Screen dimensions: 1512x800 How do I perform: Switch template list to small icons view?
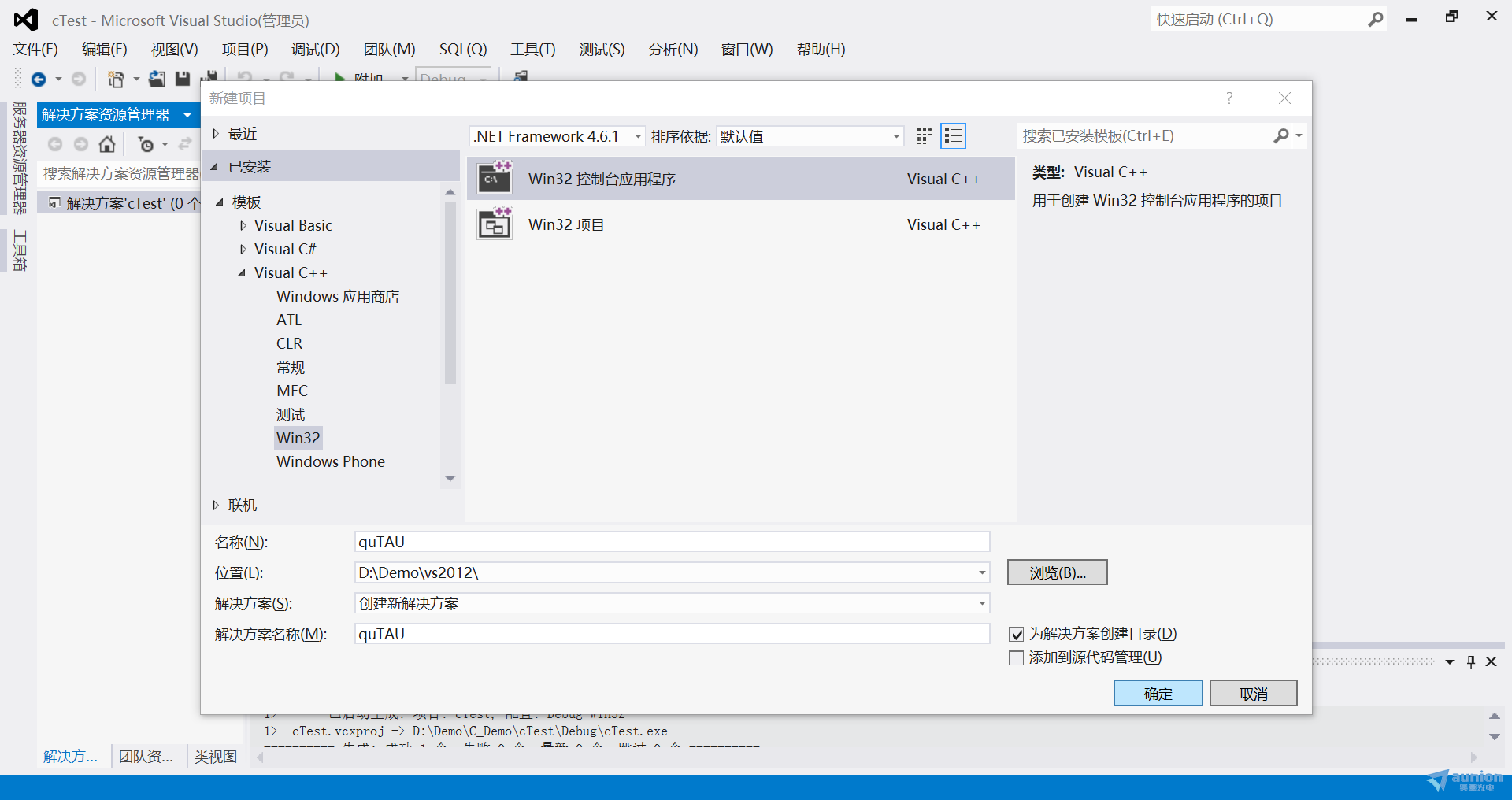point(953,136)
